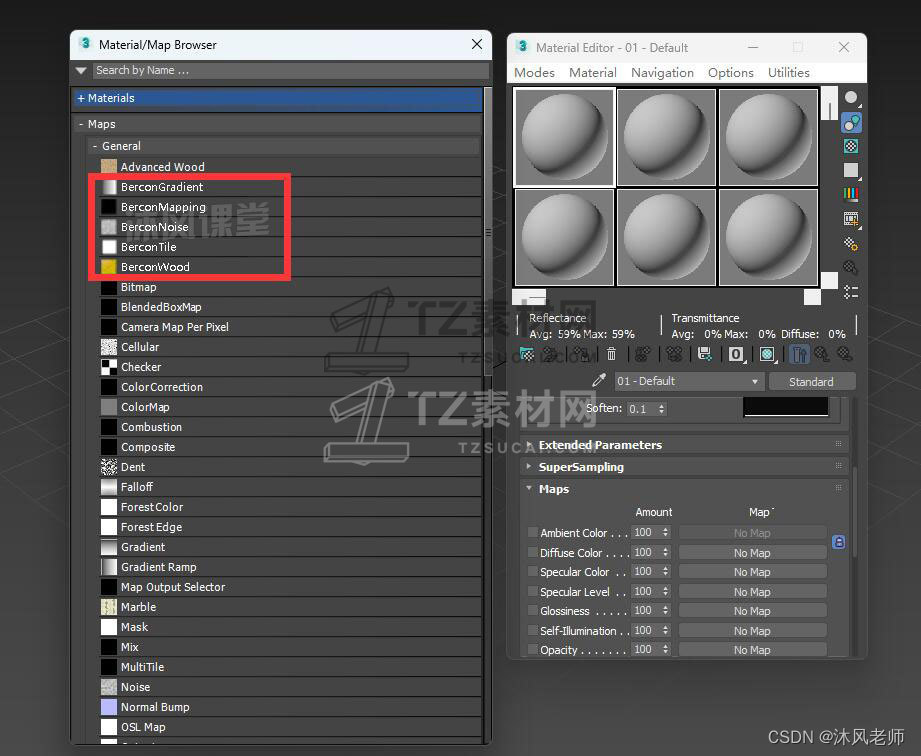Select the first material sample slot

(564, 137)
